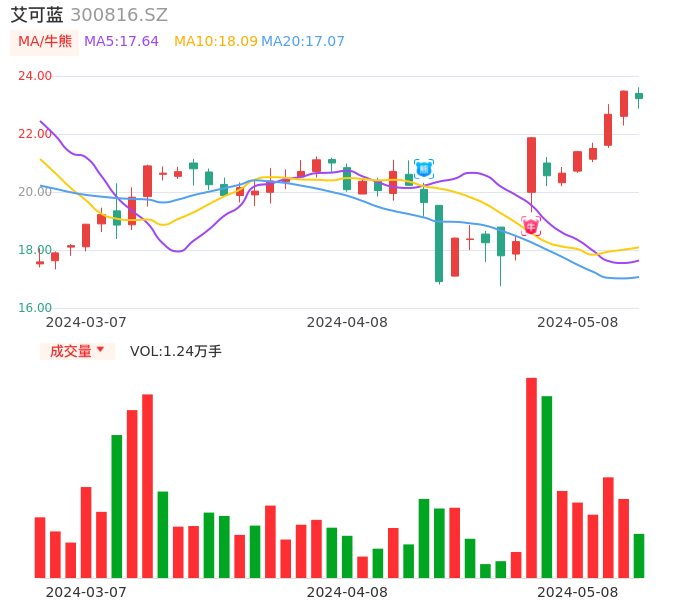The image size is (686, 606).
Task: Click the last green candlestick on the right
Action: [639, 96]
